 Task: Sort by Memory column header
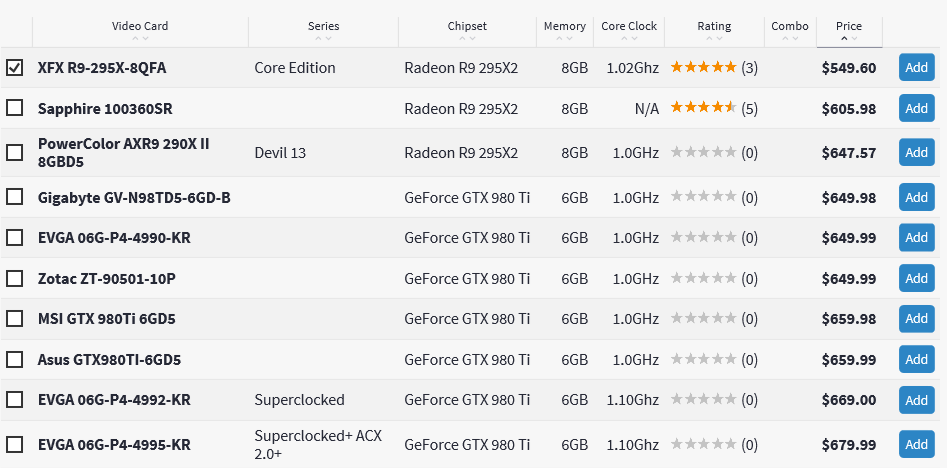click(565, 27)
